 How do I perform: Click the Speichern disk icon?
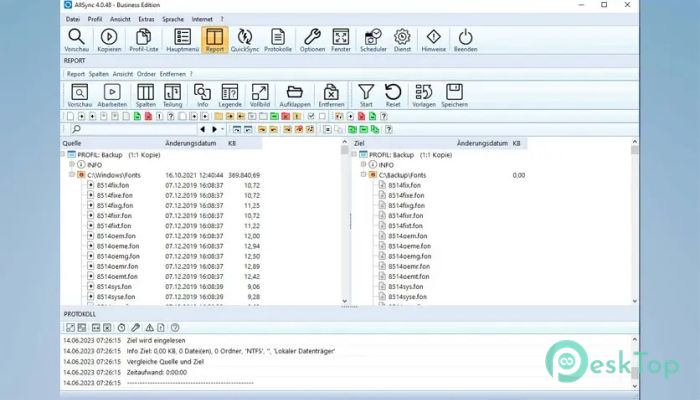click(454, 92)
